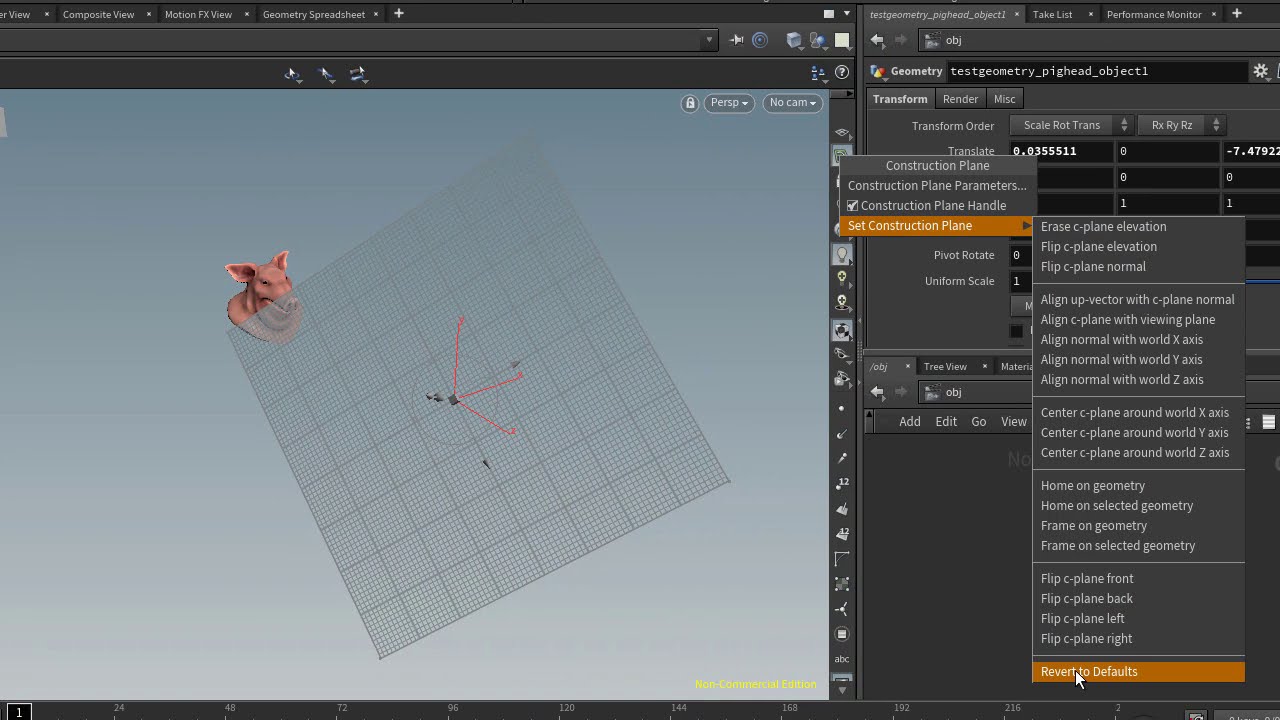Screen dimensions: 1280x720
Task: Click the people icon beside the viewer help button
Action: [818, 72]
